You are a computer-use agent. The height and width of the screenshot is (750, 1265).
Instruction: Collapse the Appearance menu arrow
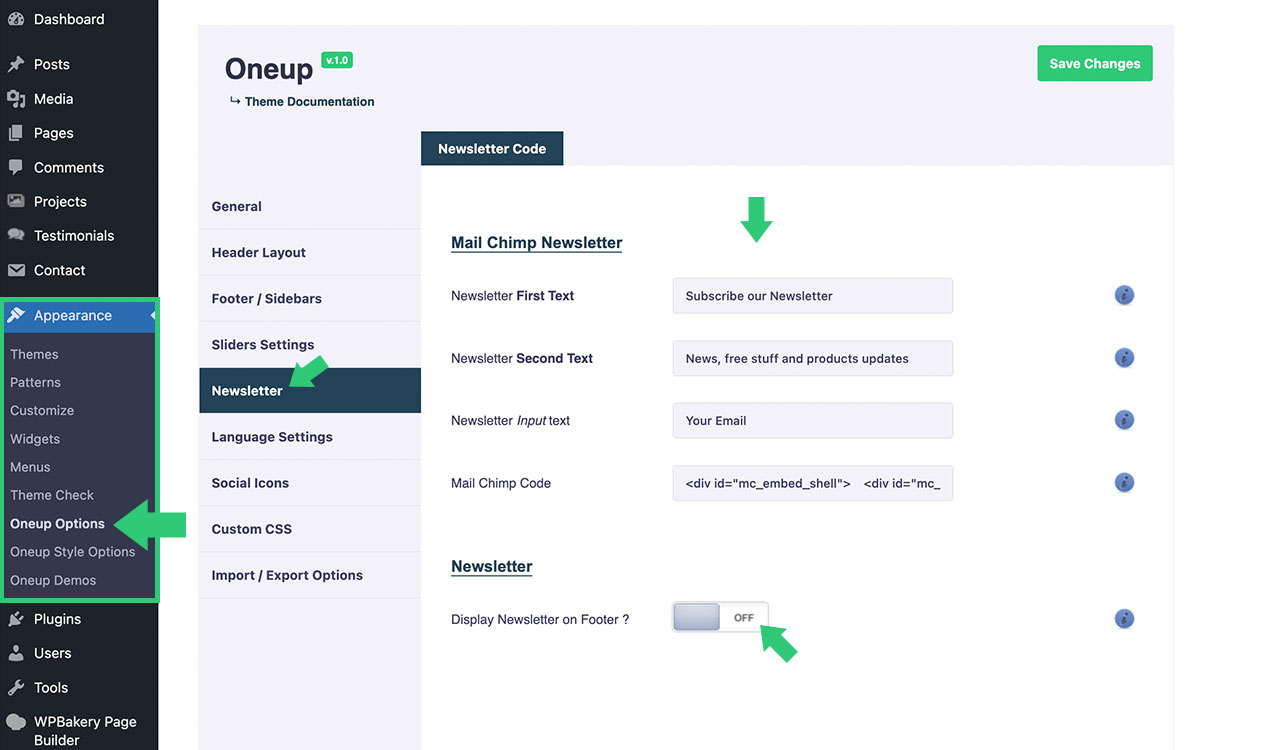(x=153, y=316)
